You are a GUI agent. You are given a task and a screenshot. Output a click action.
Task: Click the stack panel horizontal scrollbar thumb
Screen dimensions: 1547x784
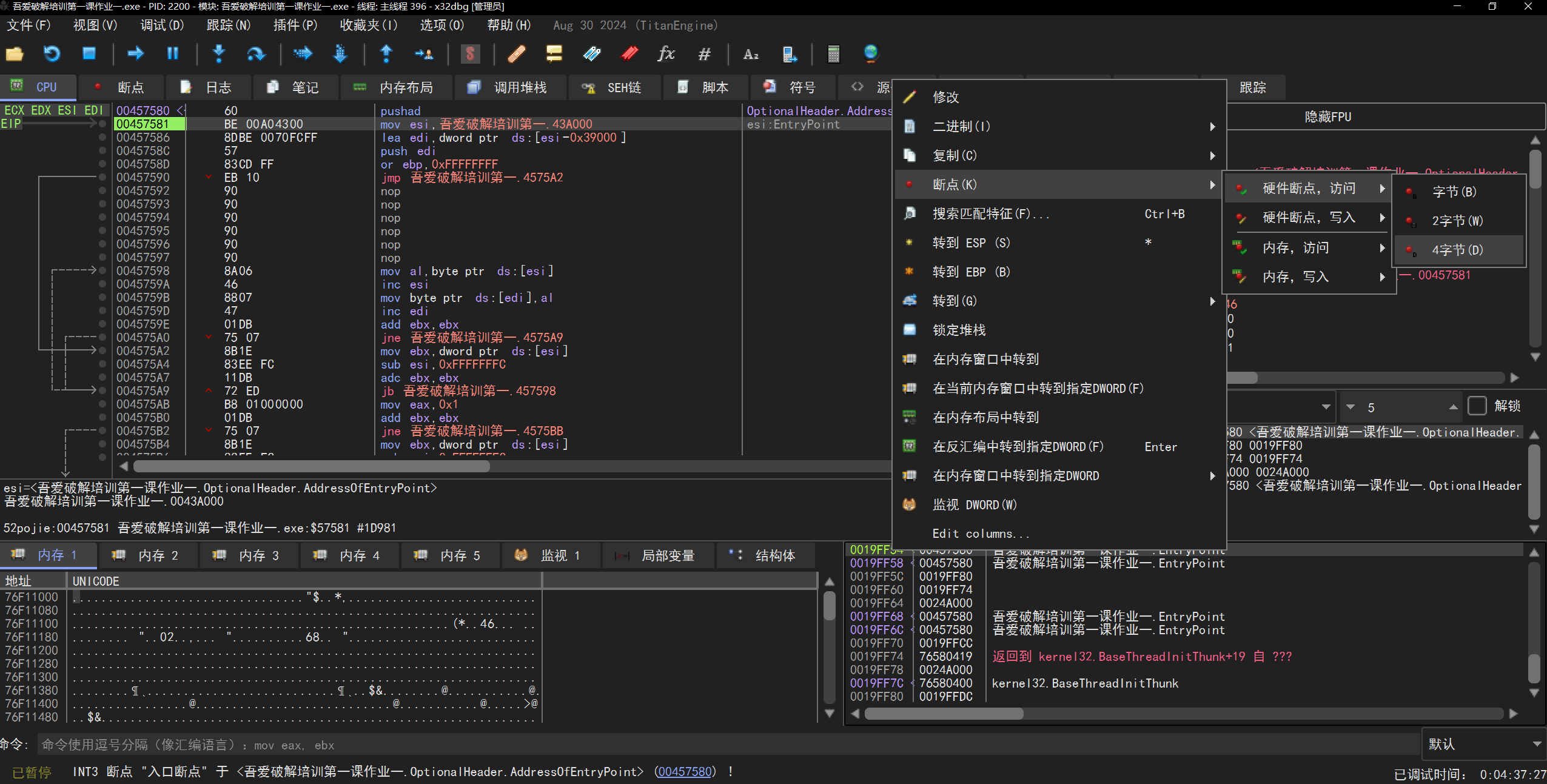pyautogui.click(x=944, y=714)
